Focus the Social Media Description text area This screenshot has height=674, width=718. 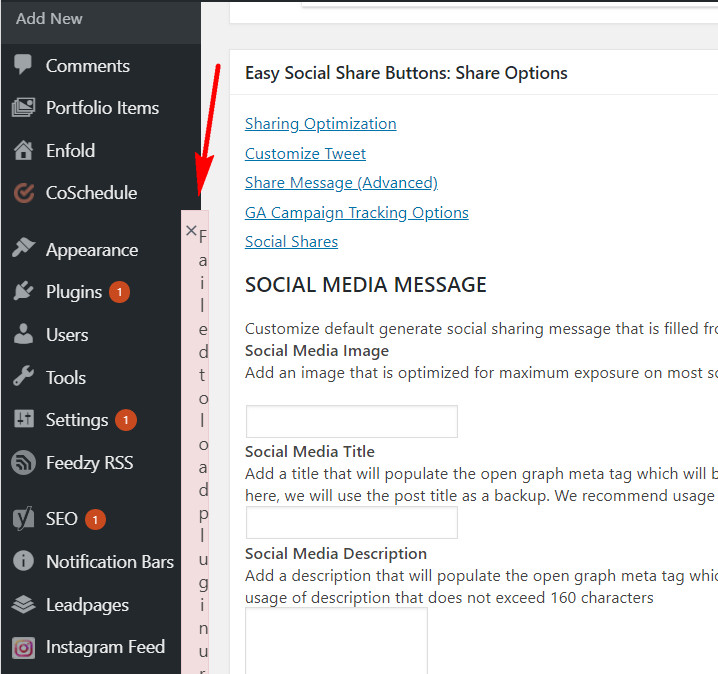(337, 641)
